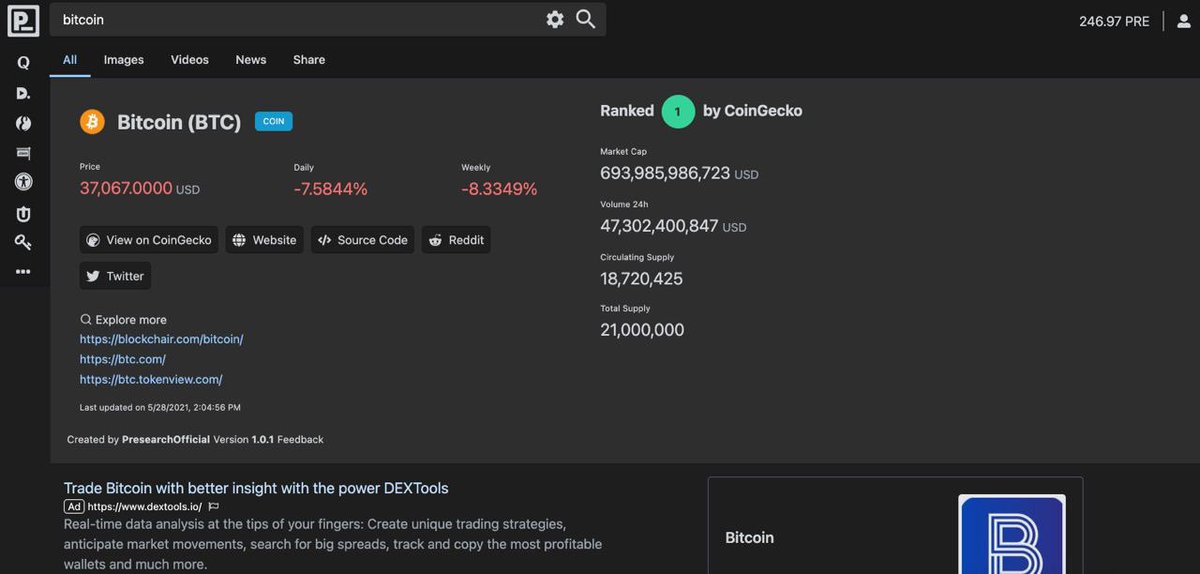Screen dimensions: 1200x574
Task: Click circulating supply 18,720,425
Action: pyautogui.click(x=641, y=278)
